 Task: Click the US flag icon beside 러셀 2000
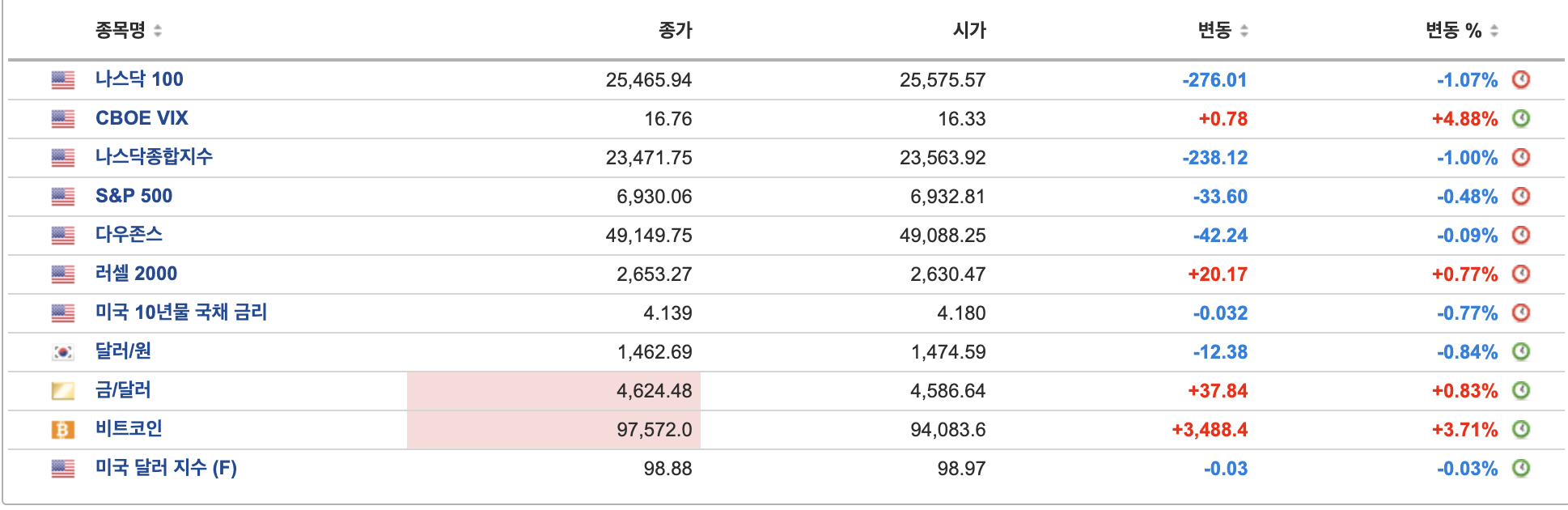(62, 274)
